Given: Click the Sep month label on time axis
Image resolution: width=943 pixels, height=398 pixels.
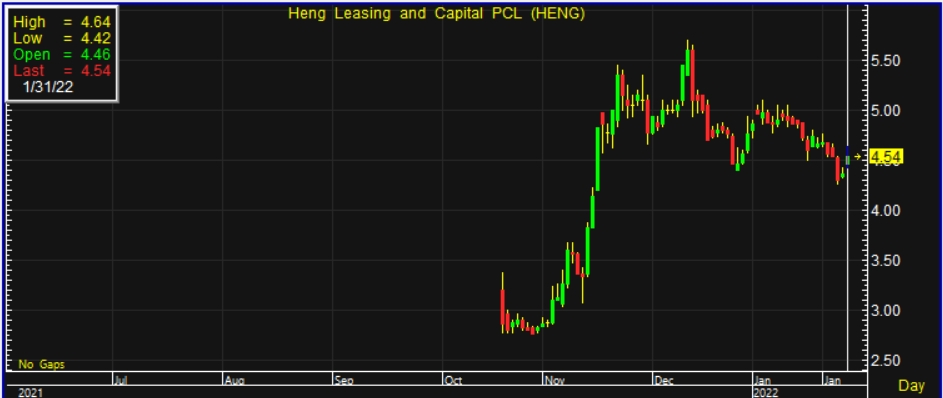Looking at the screenshot, I should (343, 380).
